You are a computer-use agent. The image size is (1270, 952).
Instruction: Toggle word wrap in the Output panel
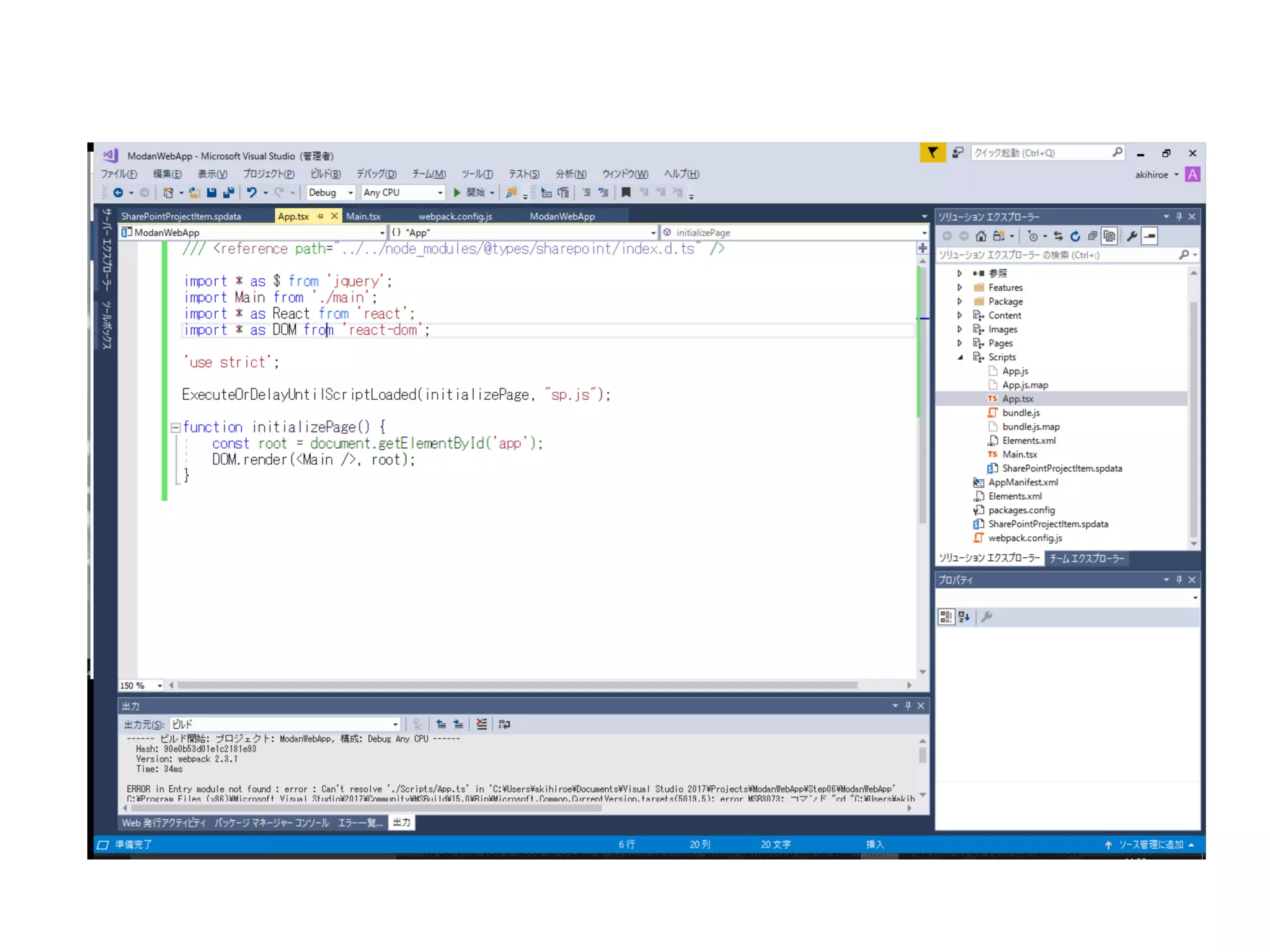click(x=504, y=724)
